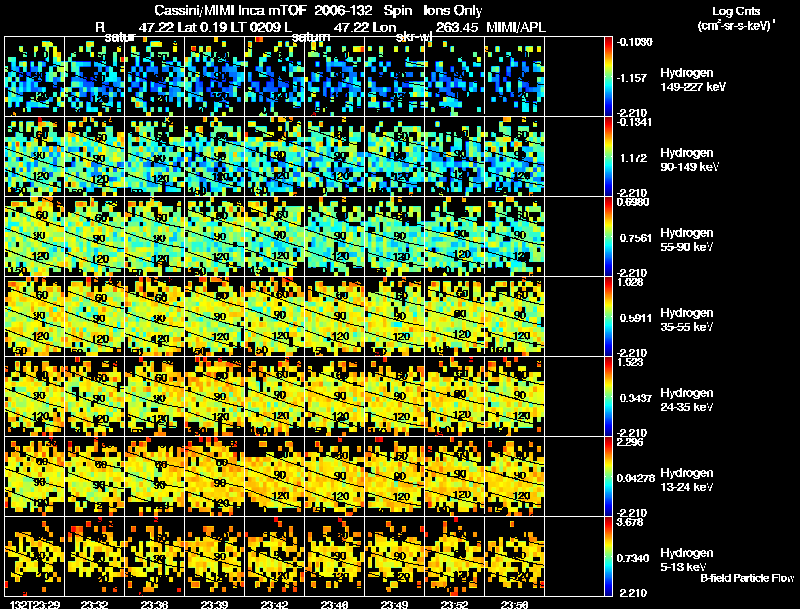This screenshot has width=800, height=609.
Task: Select the 'Hydrogen 35-55 keV' row label
Action: point(687,320)
